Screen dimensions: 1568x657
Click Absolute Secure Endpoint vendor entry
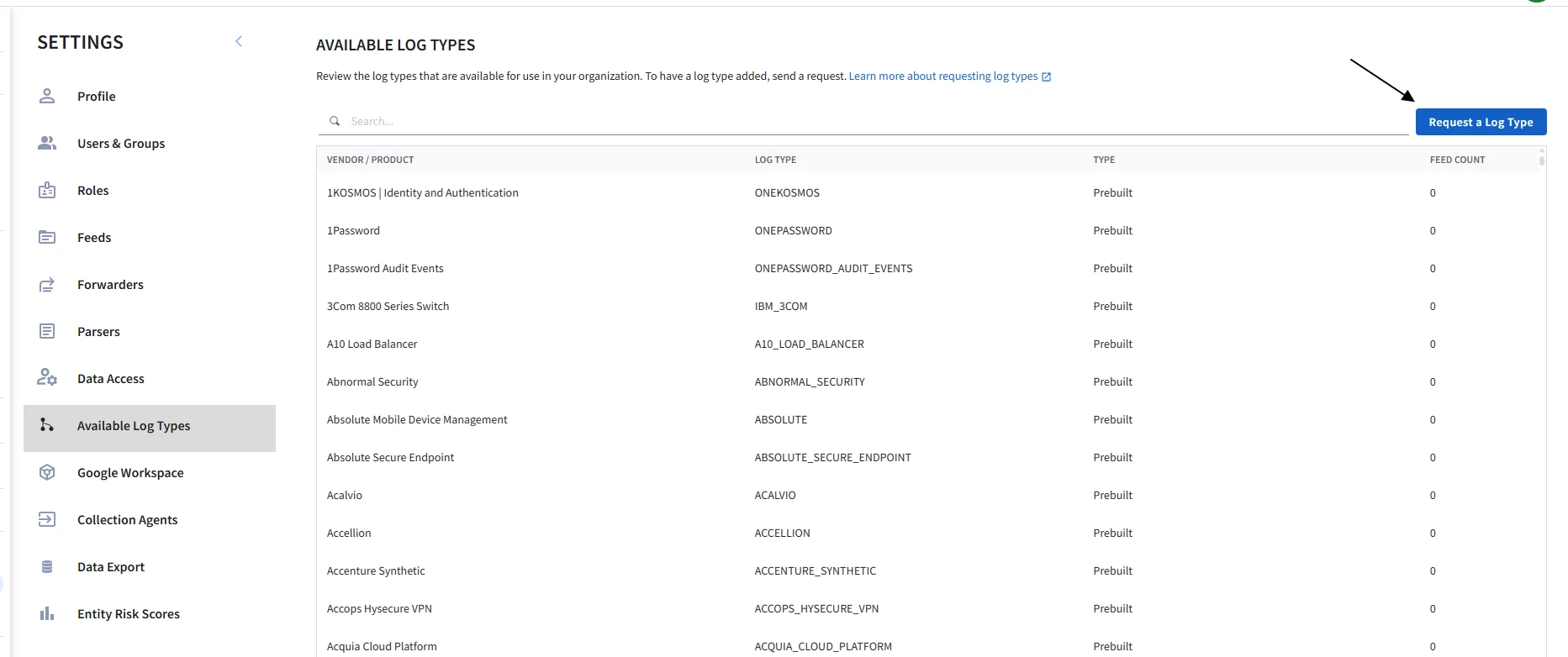click(x=390, y=457)
